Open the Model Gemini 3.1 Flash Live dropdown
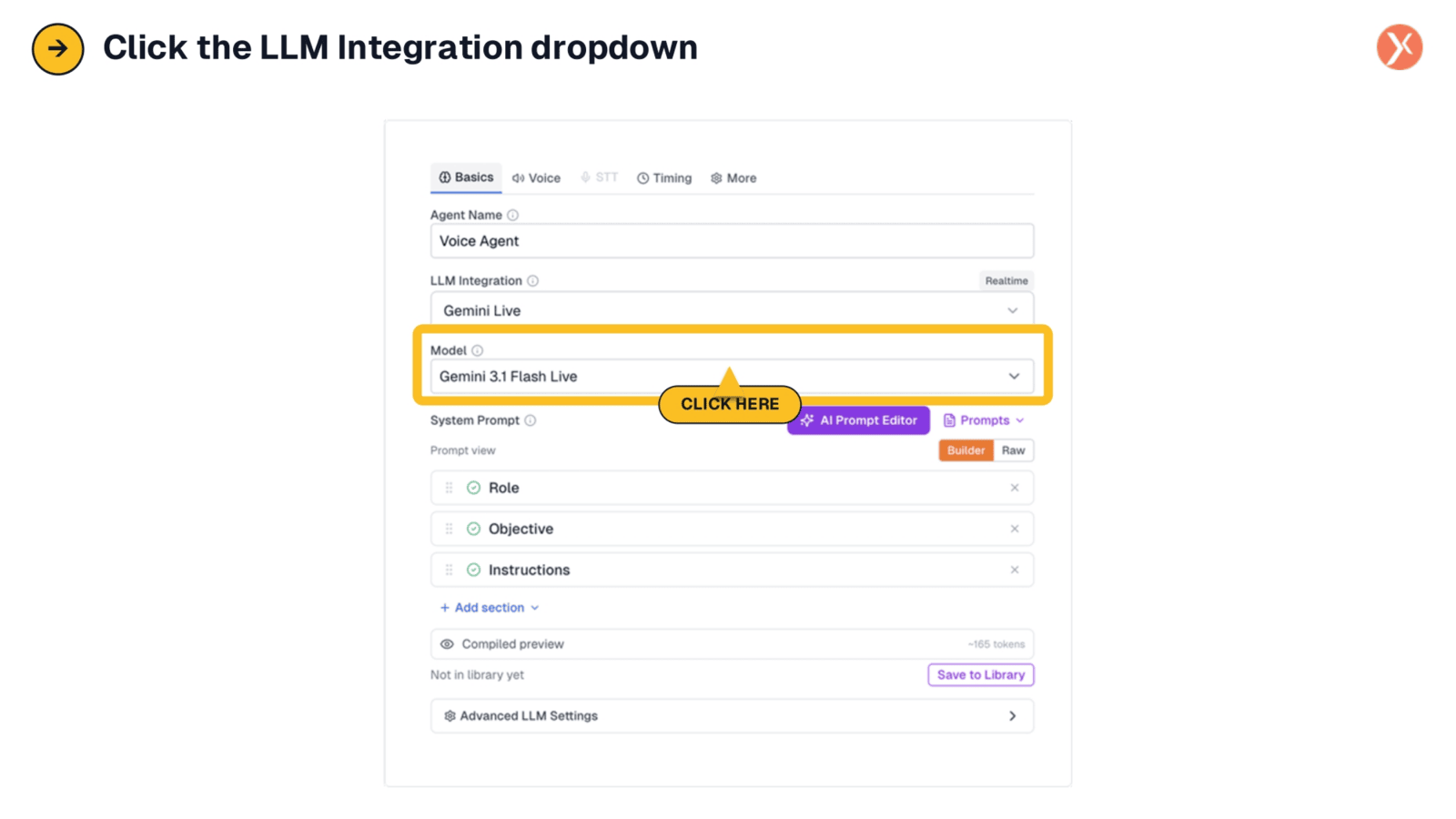Image resolution: width=1456 pixels, height=819 pixels. pyautogui.click(x=732, y=377)
